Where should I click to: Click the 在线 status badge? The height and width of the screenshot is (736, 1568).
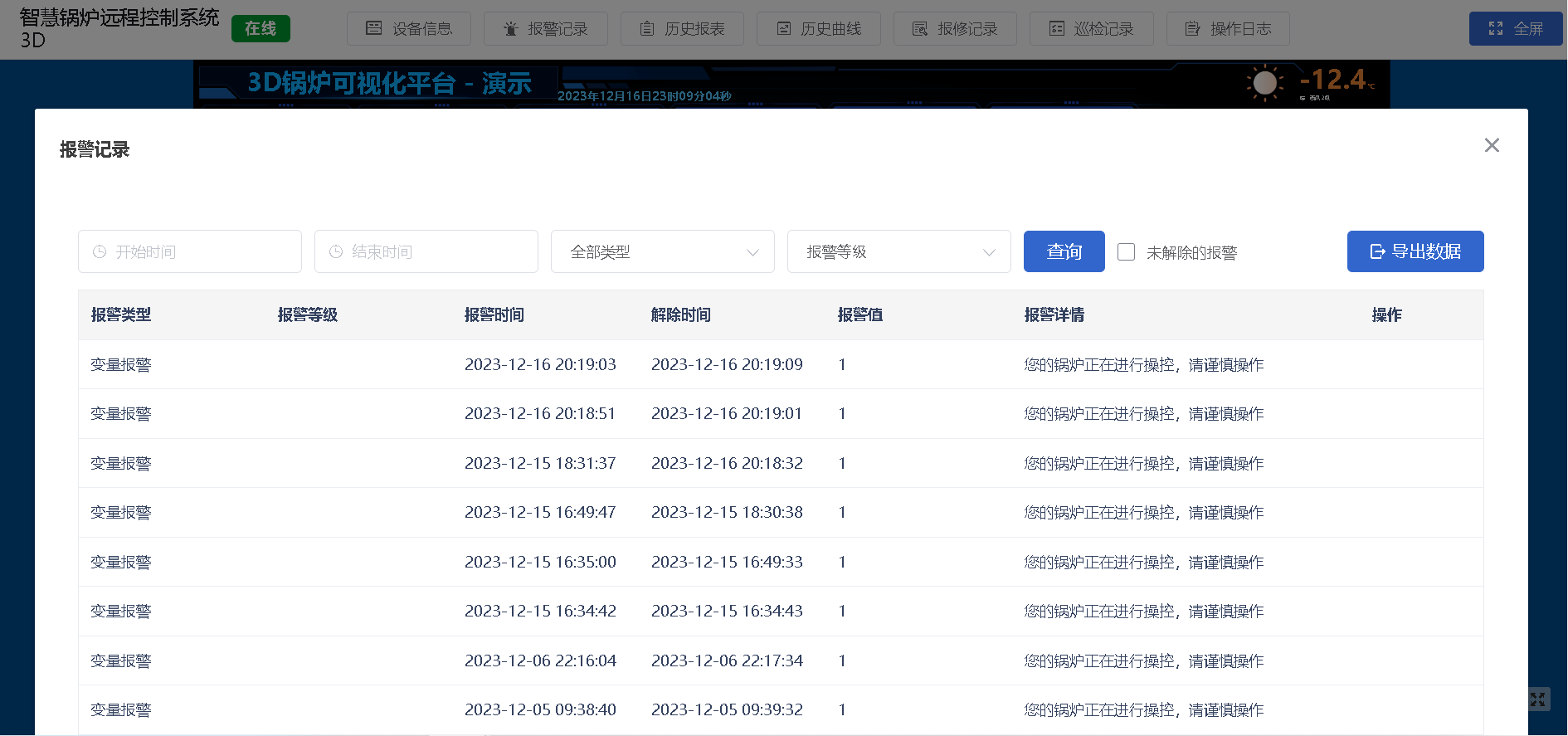(261, 29)
